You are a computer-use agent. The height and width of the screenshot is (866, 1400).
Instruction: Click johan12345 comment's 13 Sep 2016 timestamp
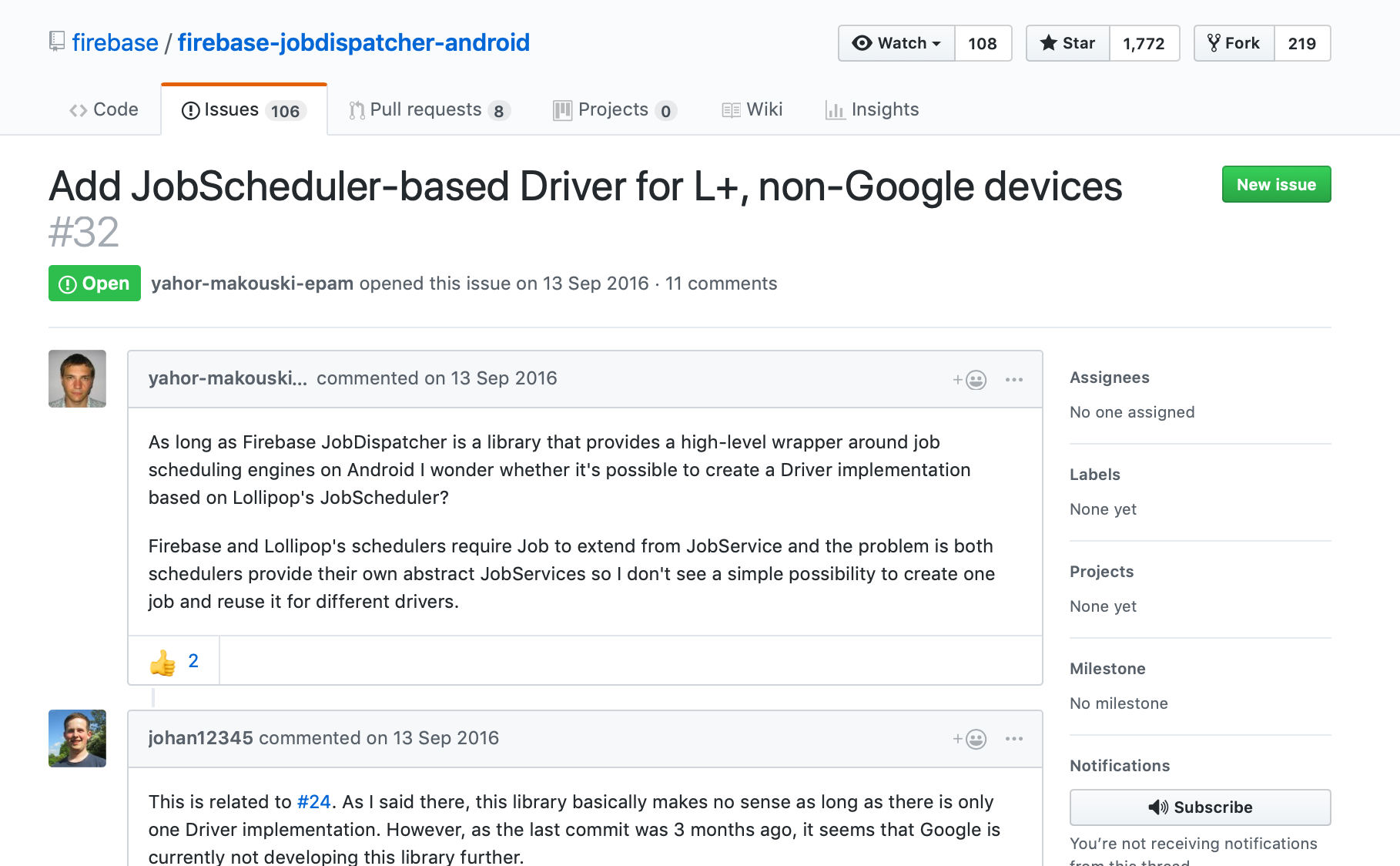(x=446, y=738)
